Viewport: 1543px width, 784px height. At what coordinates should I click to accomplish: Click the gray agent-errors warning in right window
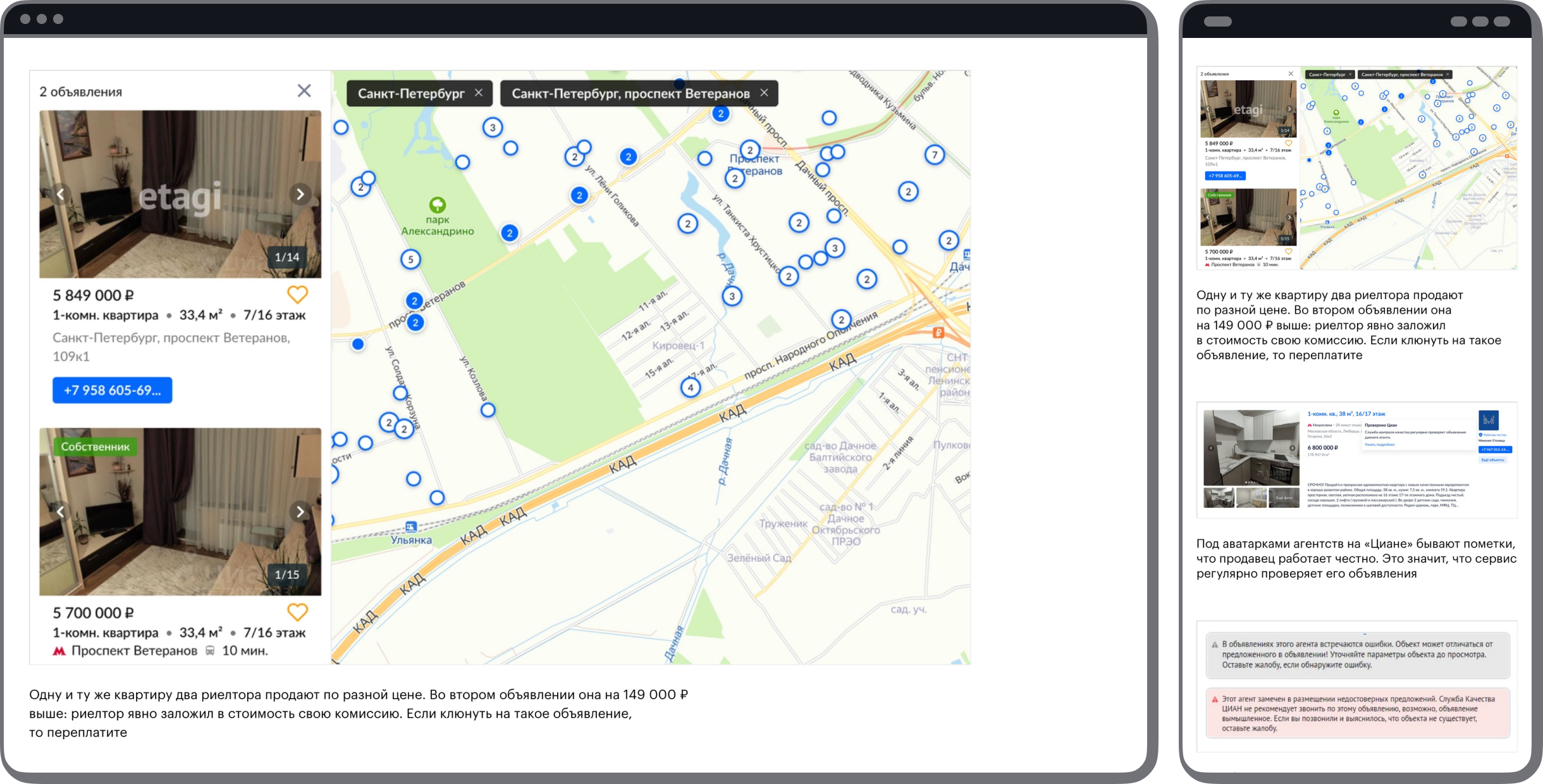[1358, 655]
